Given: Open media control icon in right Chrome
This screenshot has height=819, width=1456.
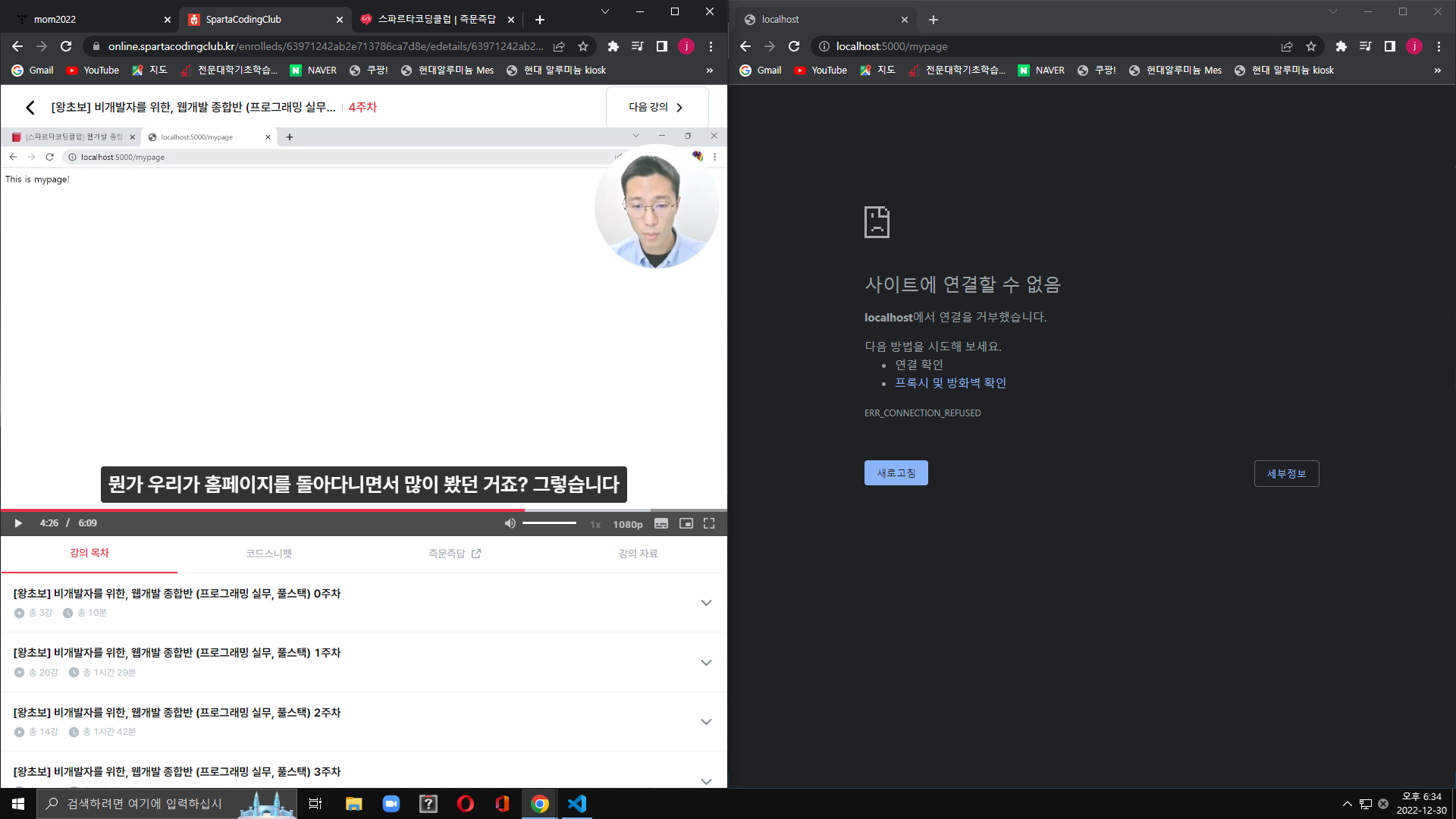Looking at the screenshot, I should pyautogui.click(x=1365, y=46).
